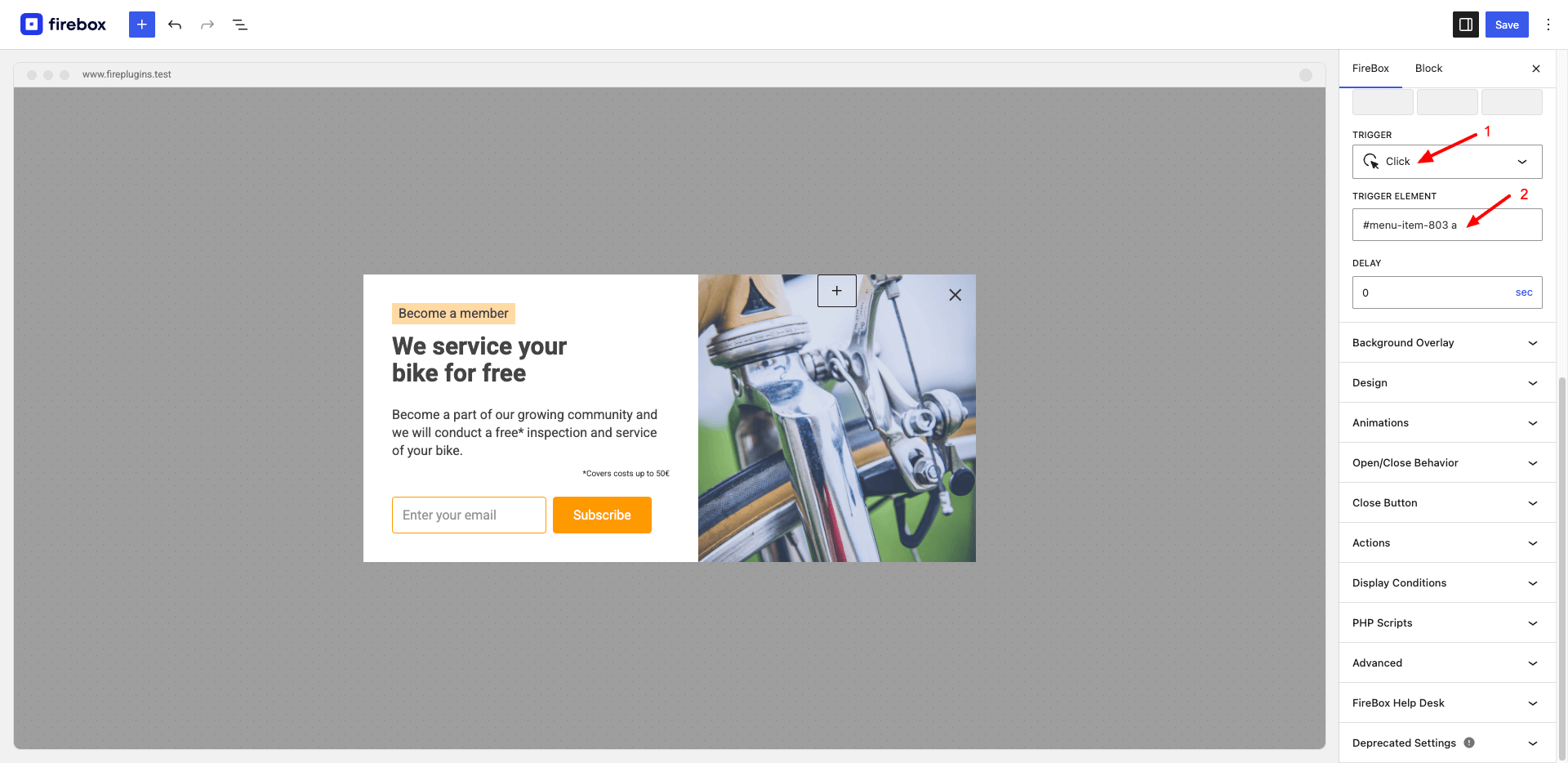This screenshot has width=1568, height=763.
Task: Open the document overview list icon
Action: (x=240, y=25)
